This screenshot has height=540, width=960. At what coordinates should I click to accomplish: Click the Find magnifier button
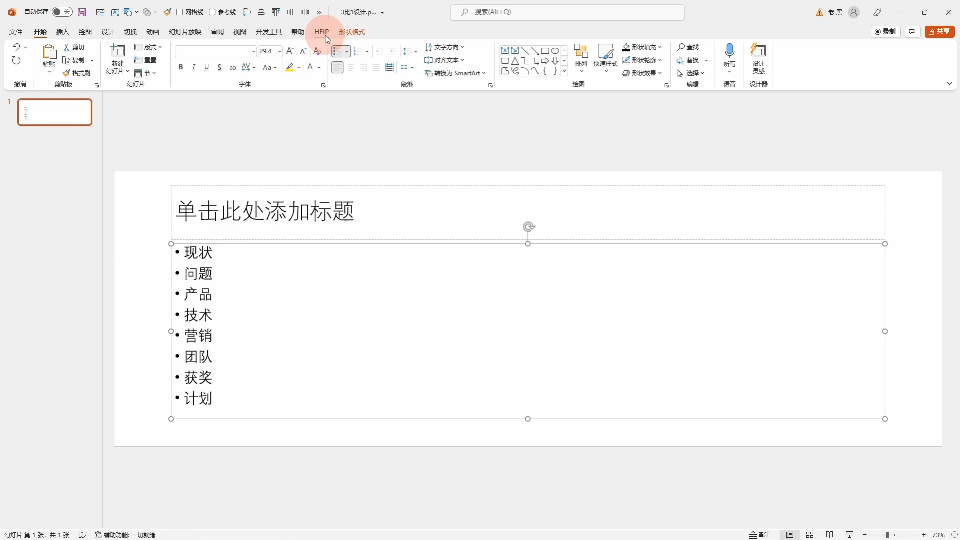click(x=688, y=47)
